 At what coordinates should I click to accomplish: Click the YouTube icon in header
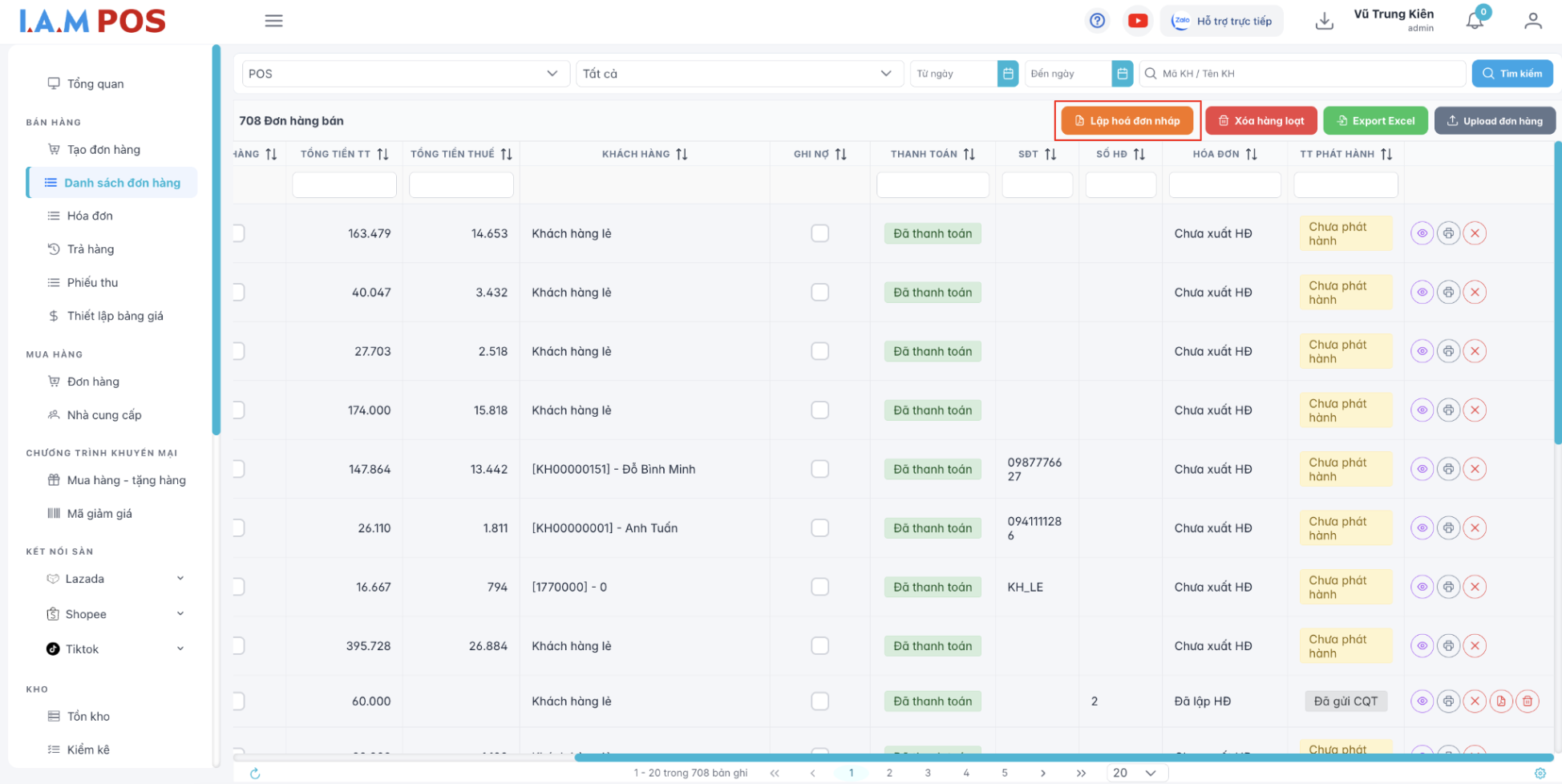coord(1137,21)
